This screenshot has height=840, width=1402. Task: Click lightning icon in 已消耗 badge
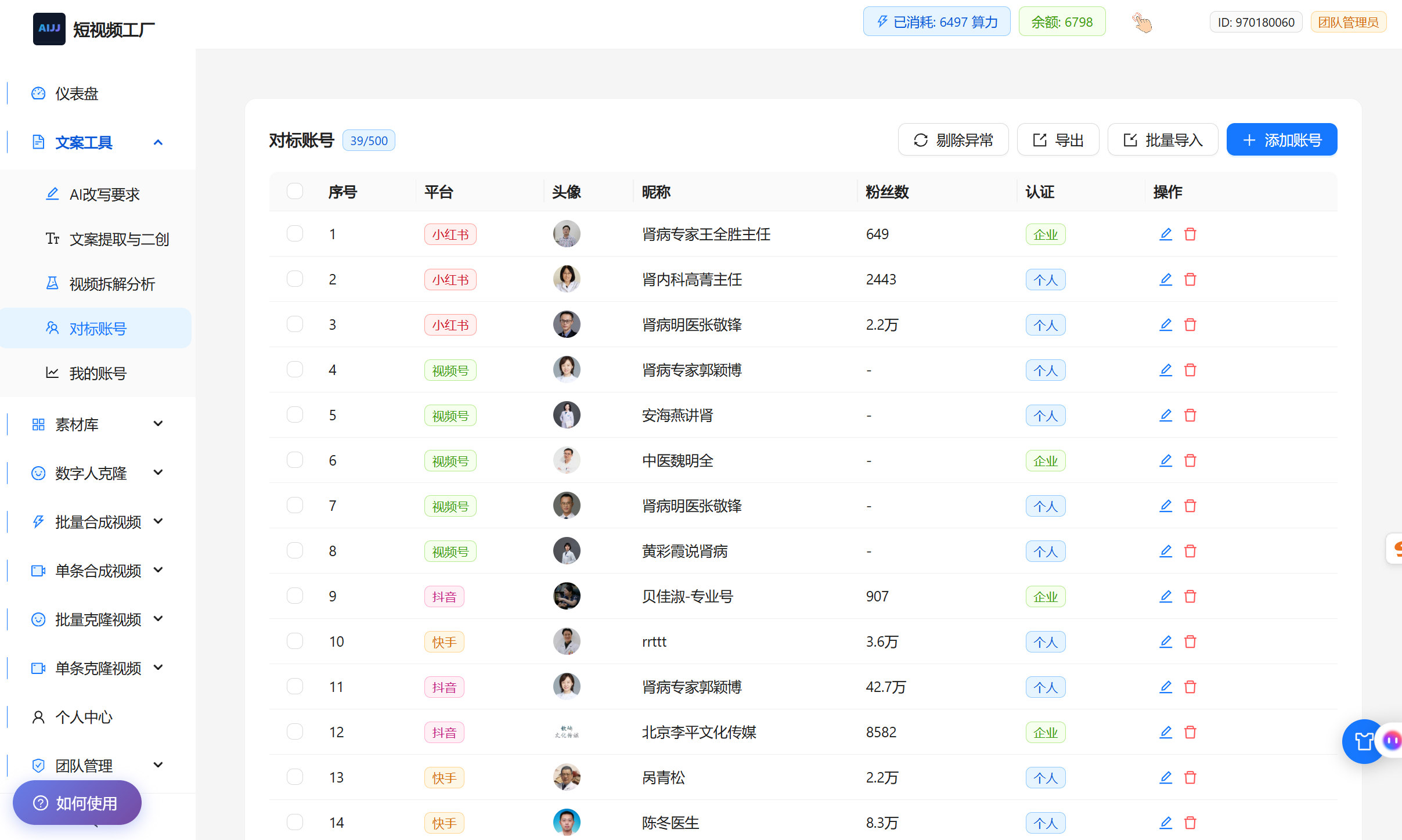coord(882,22)
